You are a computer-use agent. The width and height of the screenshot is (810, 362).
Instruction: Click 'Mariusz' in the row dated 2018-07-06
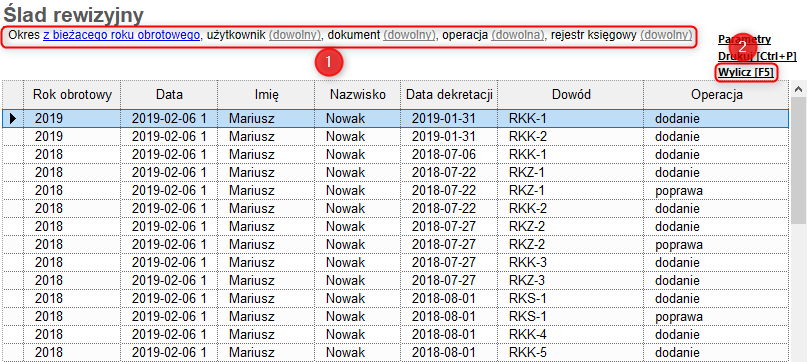tap(266, 154)
